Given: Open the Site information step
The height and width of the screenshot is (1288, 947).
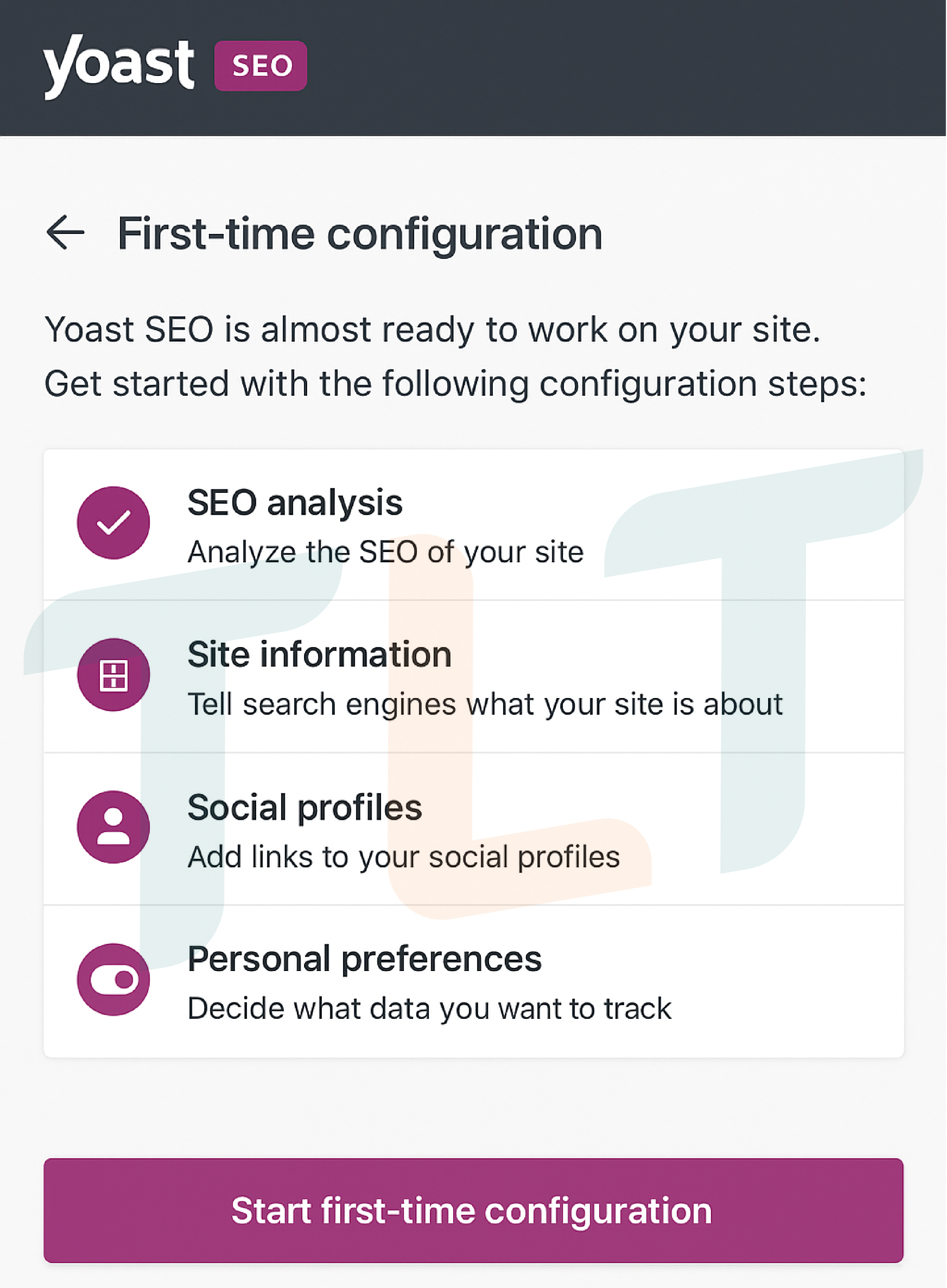Looking at the screenshot, I should click(474, 676).
